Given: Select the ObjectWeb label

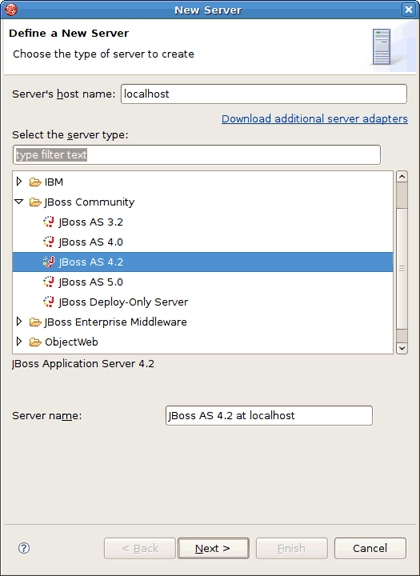Looking at the screenshot, I should coord(71,342).
